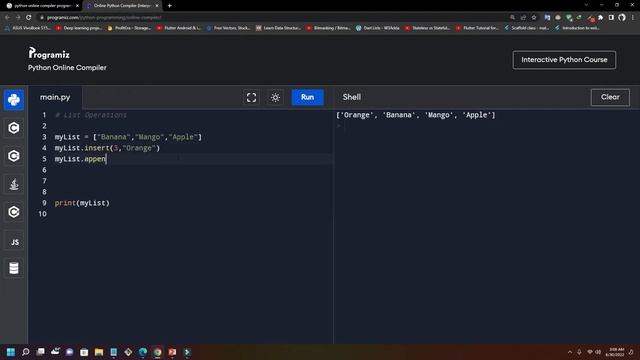Open the Flutter Tutorial bookmark
Image resolution: width=640 pixels, height=360 pixels.
point(477,28)
